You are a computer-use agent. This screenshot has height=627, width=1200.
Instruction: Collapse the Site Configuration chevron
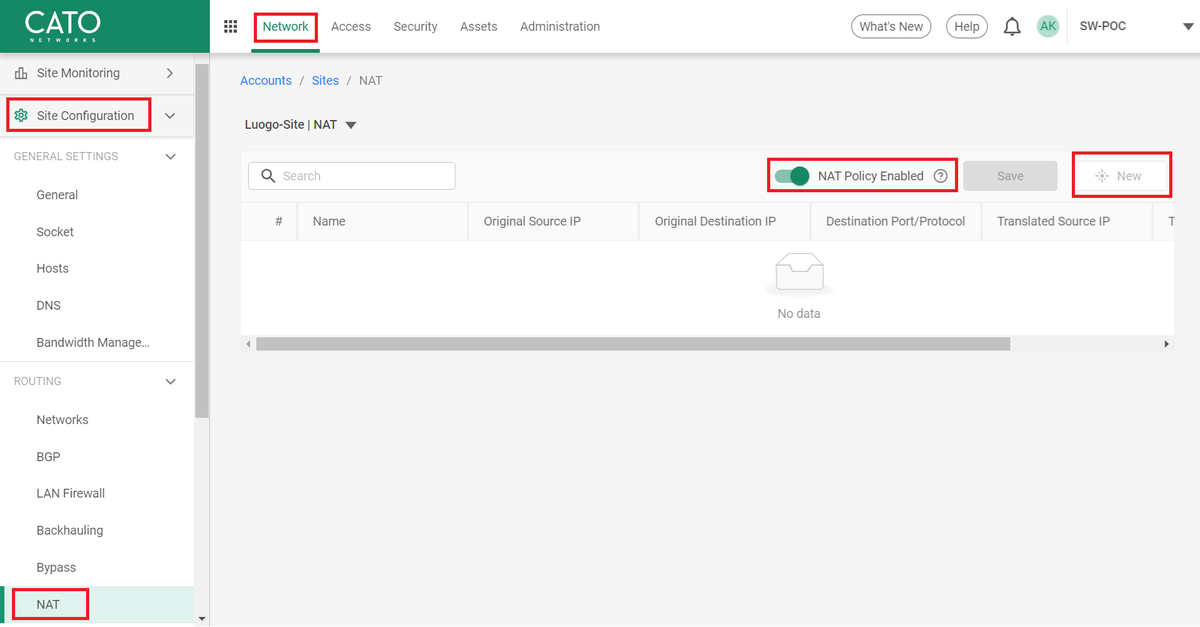[x=170, y=116]
